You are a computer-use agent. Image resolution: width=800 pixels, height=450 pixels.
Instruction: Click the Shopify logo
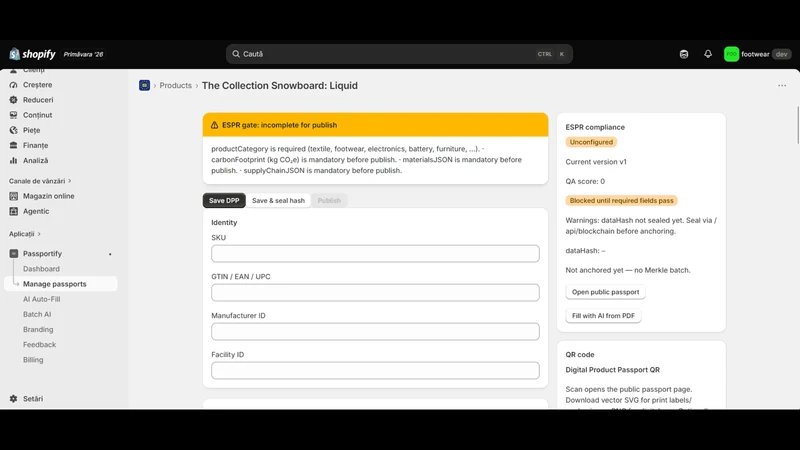(32, 54)
